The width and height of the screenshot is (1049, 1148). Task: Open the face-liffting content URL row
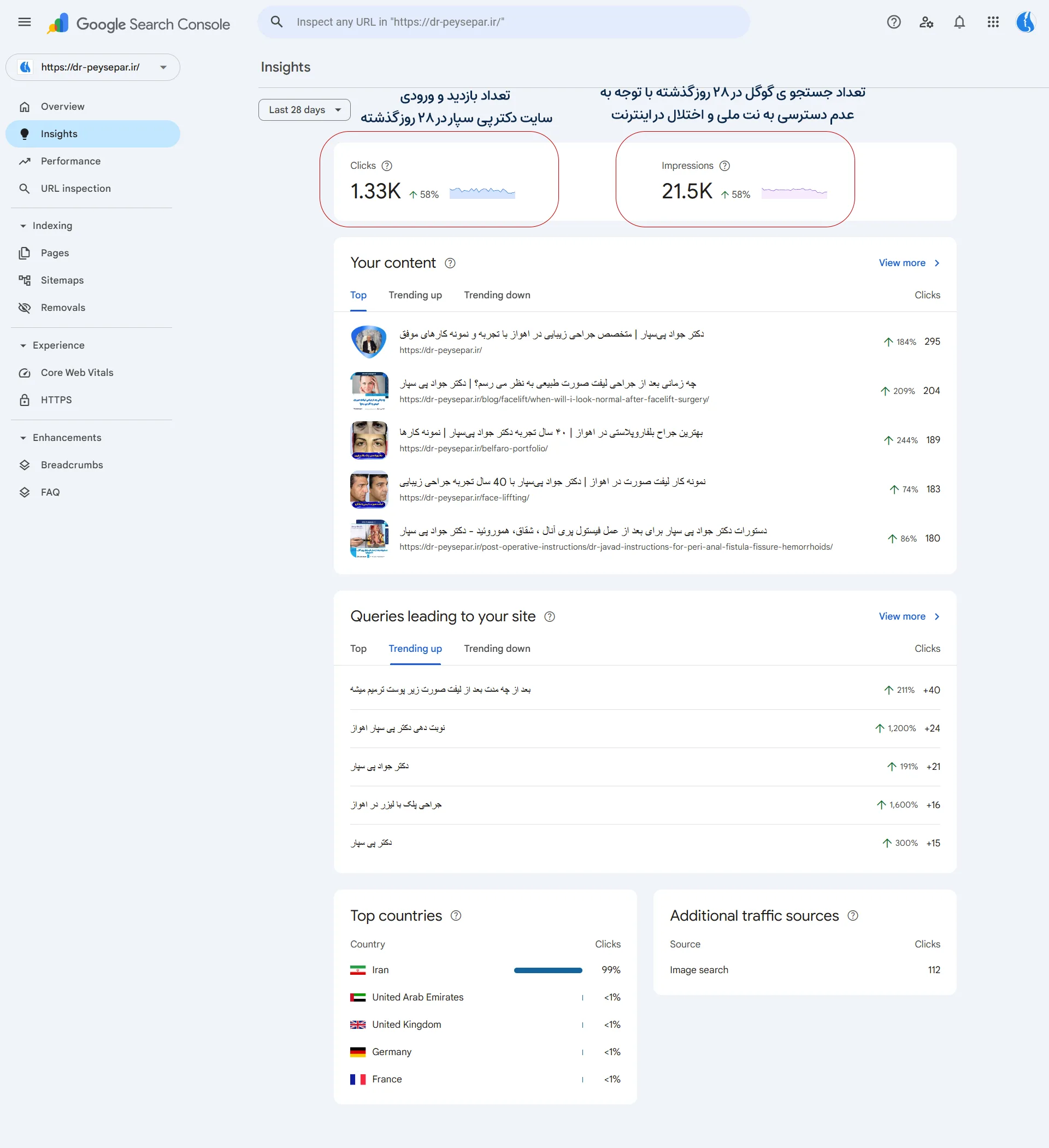(x=645, y=489)
